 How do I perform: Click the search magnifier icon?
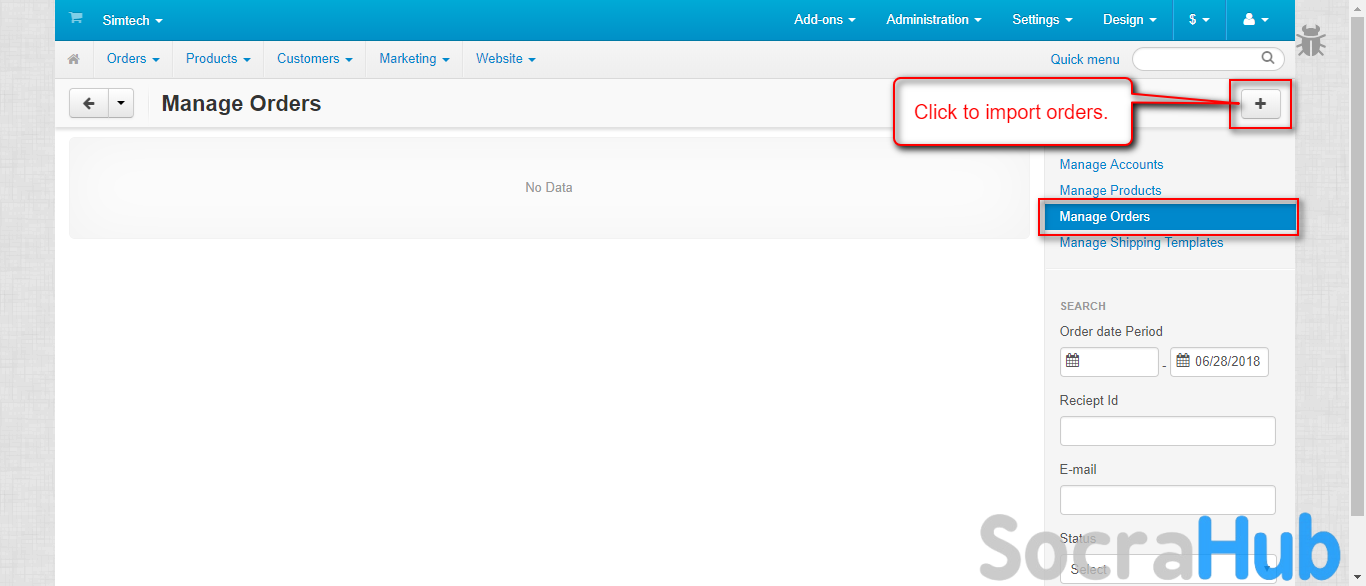click(1268, 58)
